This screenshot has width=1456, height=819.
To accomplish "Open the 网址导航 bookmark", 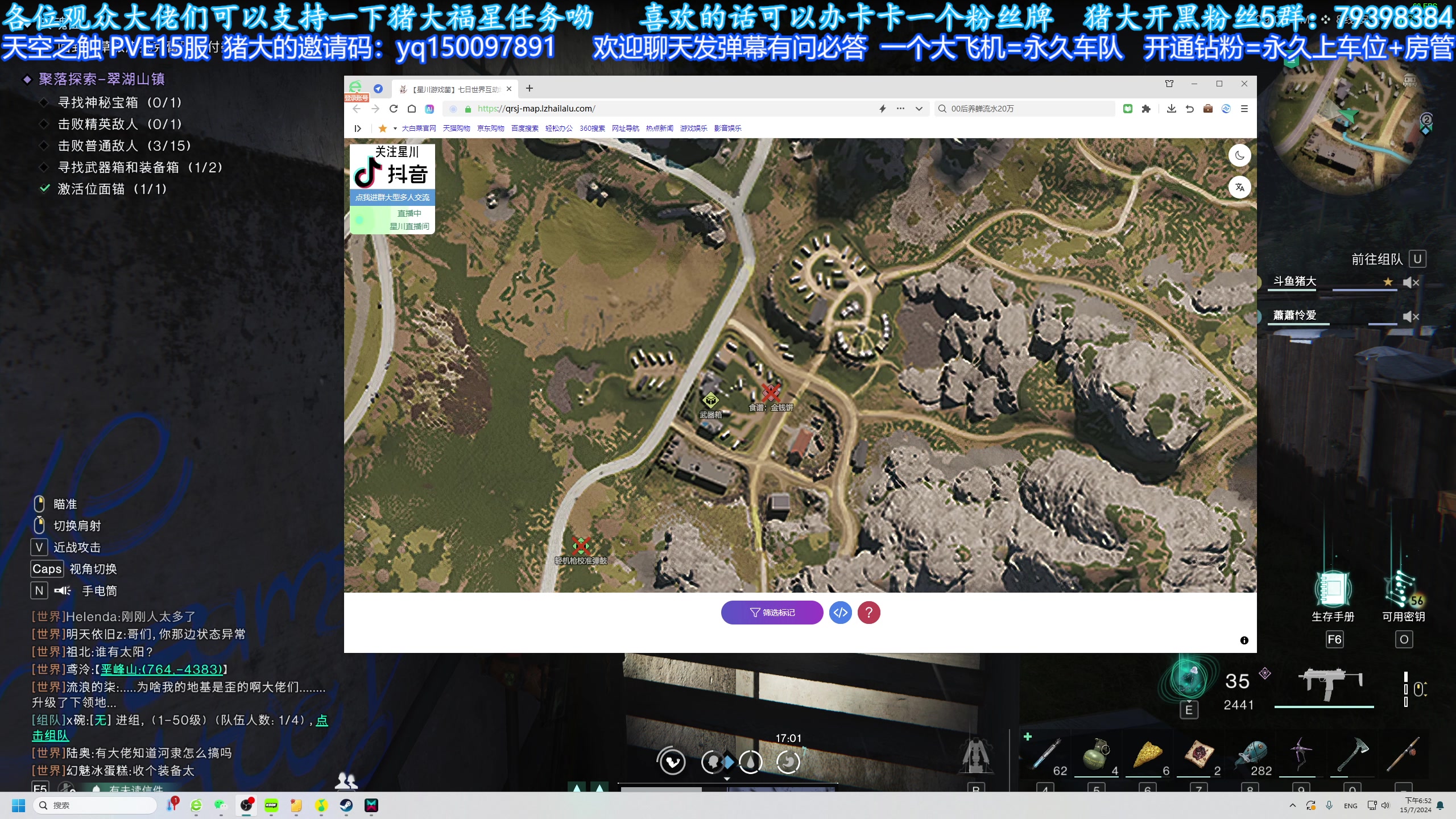I will coord(625,129).
